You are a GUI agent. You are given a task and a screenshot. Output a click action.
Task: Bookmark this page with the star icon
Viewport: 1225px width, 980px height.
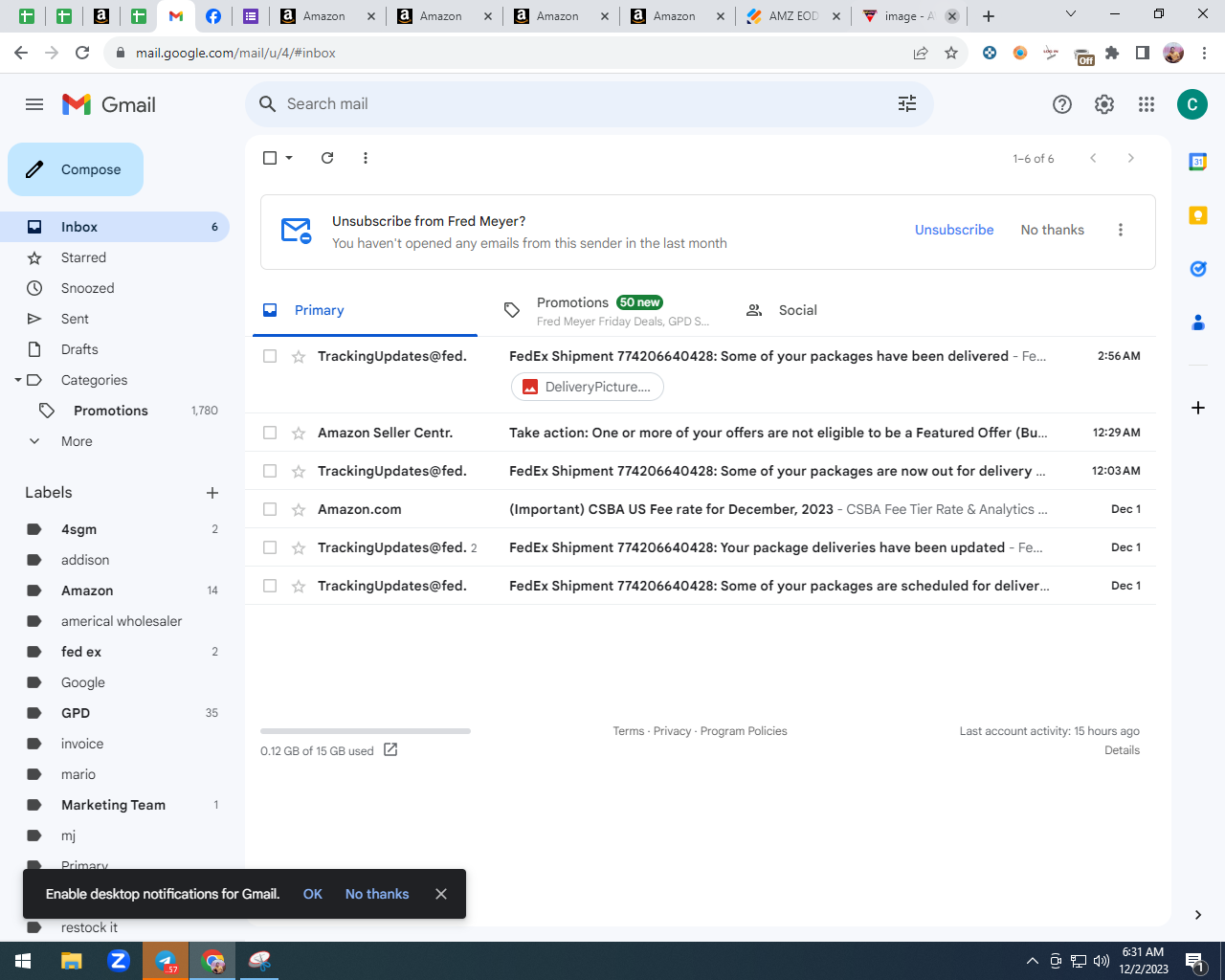point(951,53)
